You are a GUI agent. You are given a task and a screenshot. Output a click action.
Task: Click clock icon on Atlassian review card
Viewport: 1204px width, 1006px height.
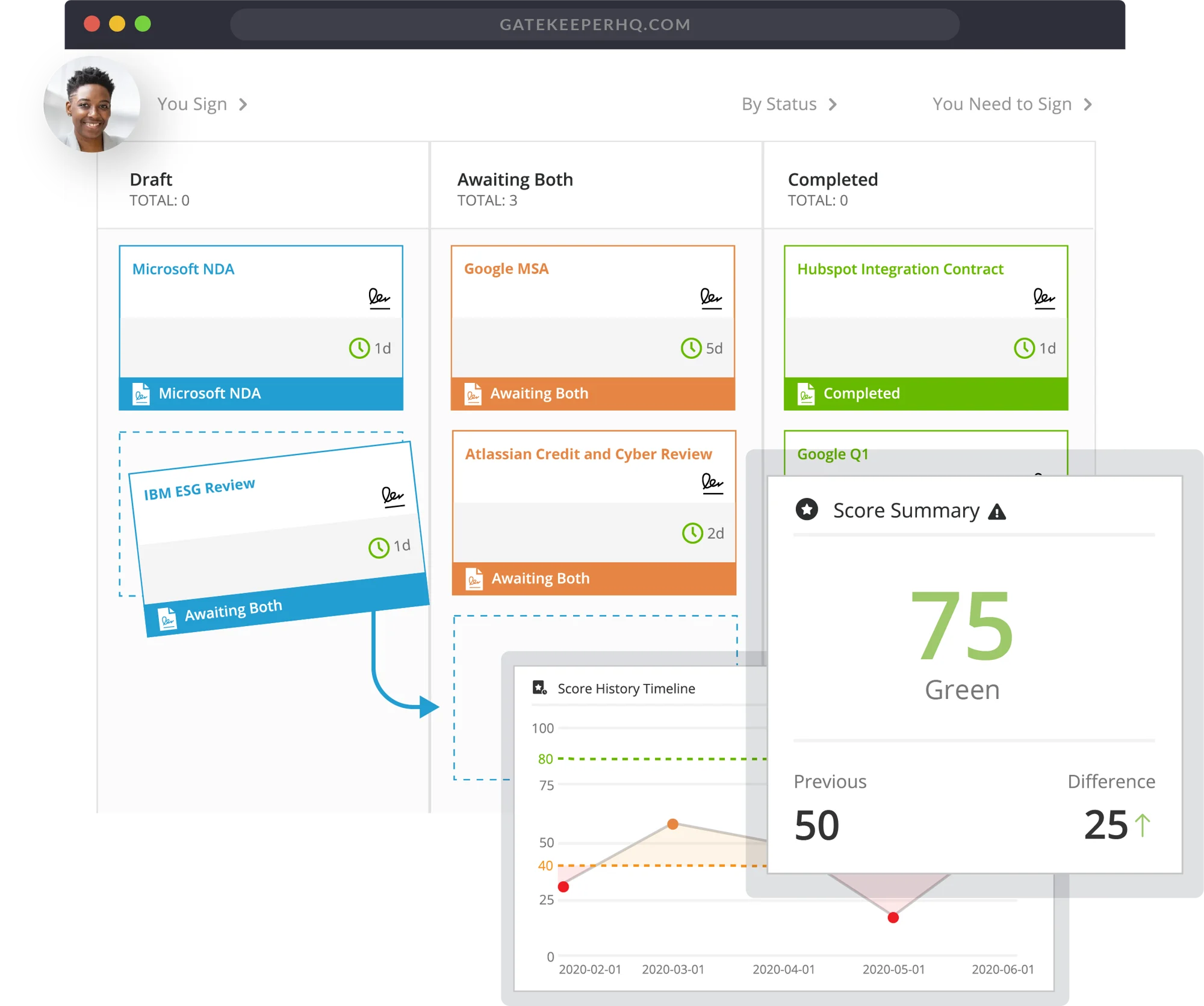692,533
